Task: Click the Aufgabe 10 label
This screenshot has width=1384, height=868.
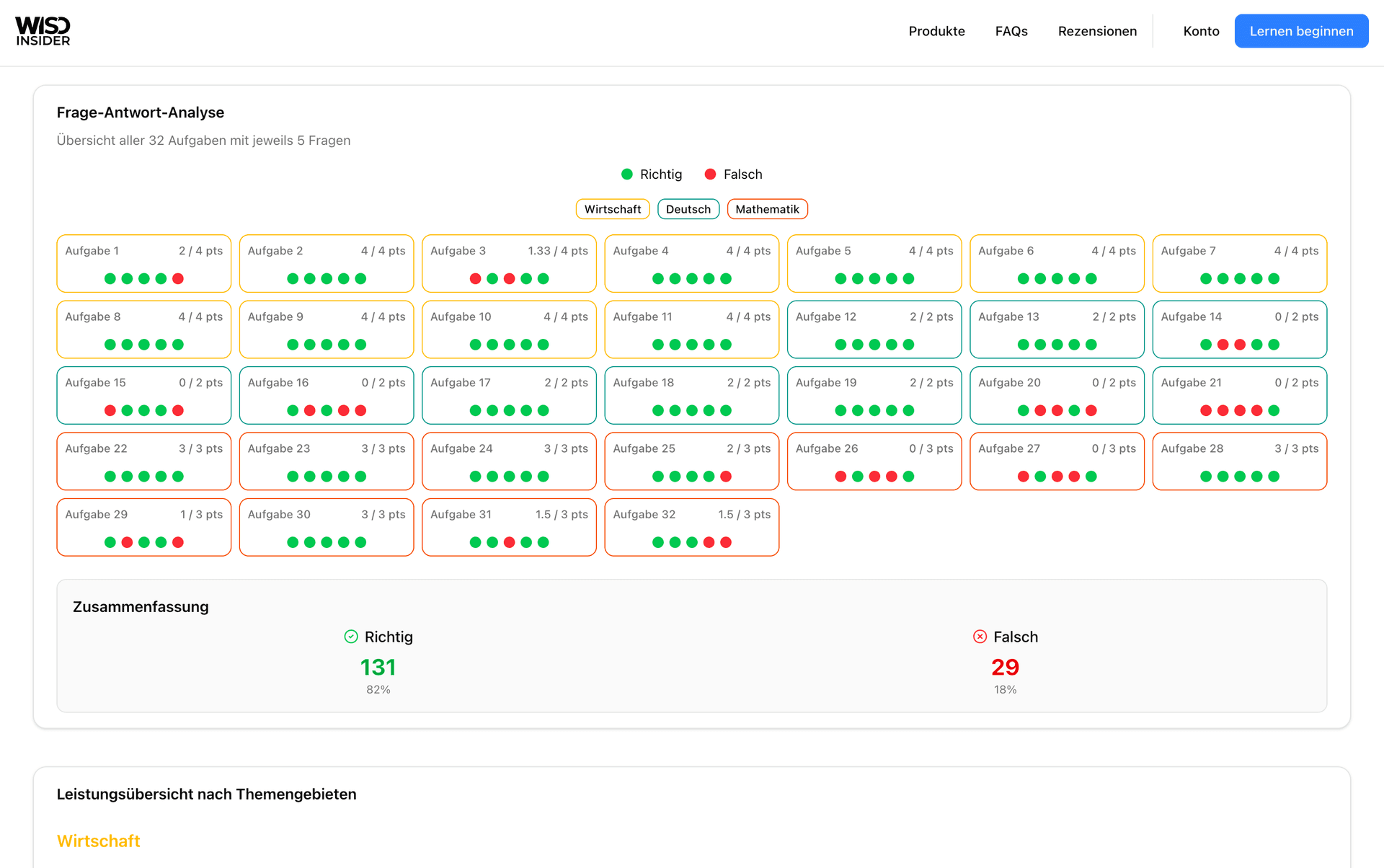Action: pos(461,316)
